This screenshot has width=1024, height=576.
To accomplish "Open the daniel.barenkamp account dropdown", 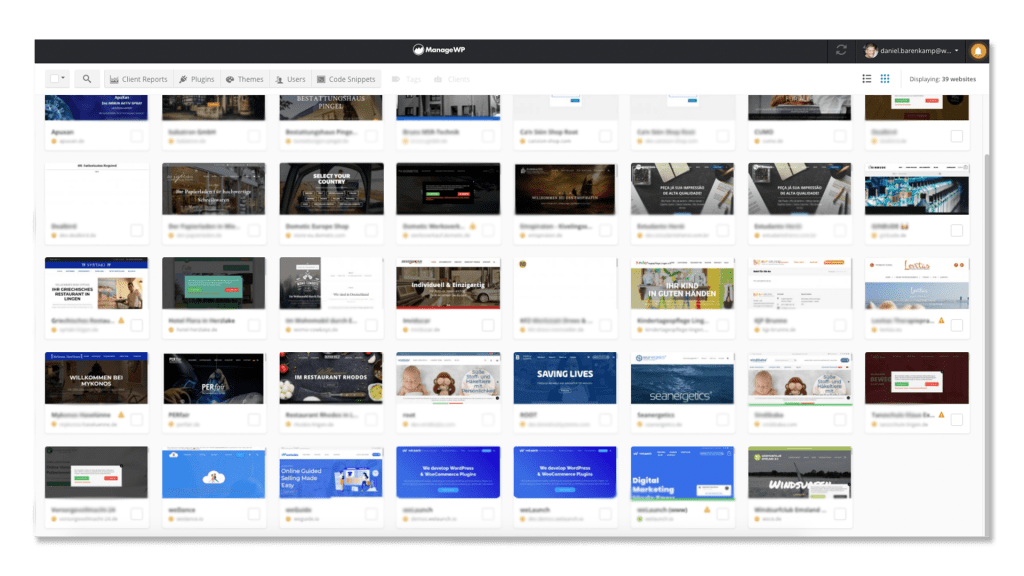I will point(910,48).
